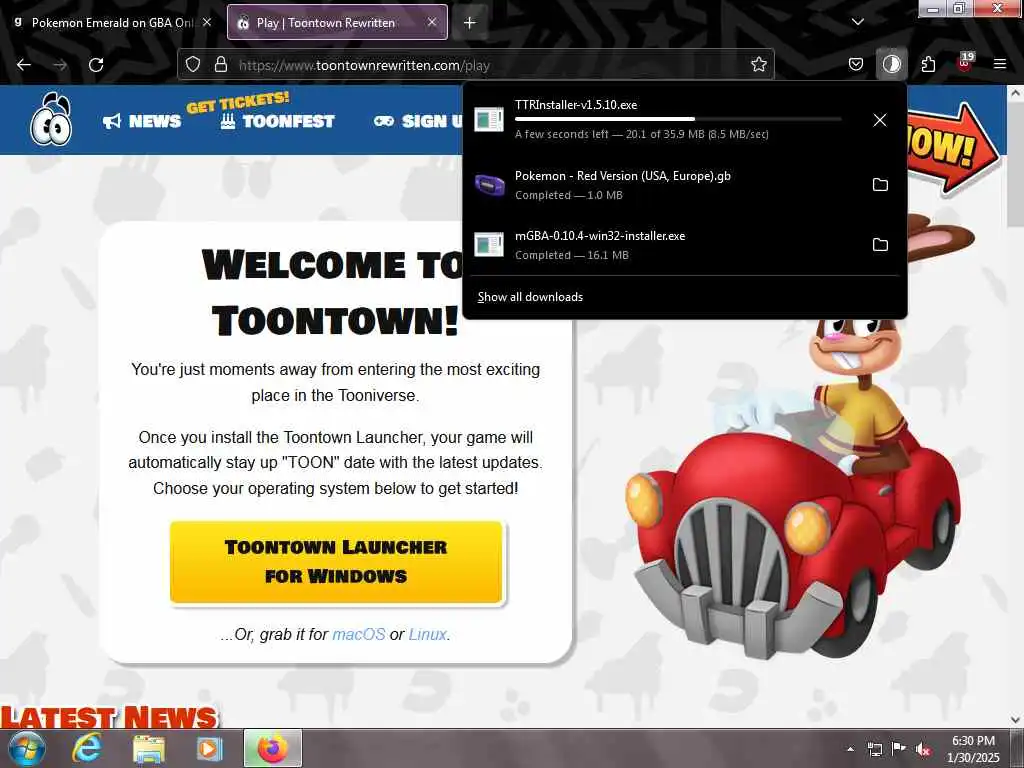Screen dimensions: 1024x768
Task: Click the mGBA-0.10.4-win32-installer.exe entry
Action: (684, 245)
